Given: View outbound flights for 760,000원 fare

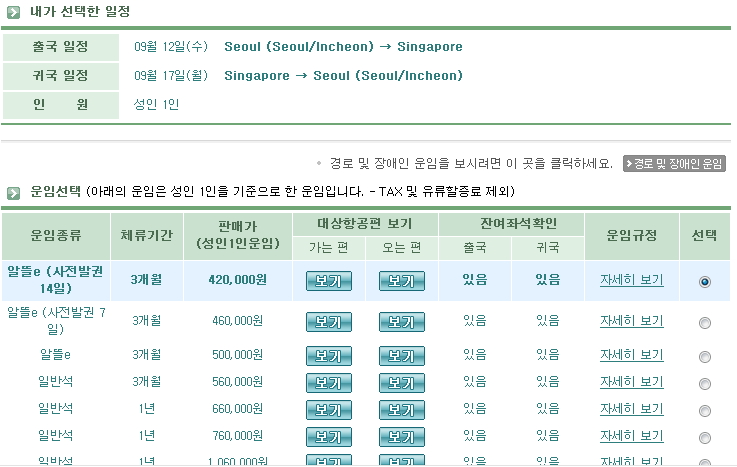Looking at the screenshot, I should (329, 436).
